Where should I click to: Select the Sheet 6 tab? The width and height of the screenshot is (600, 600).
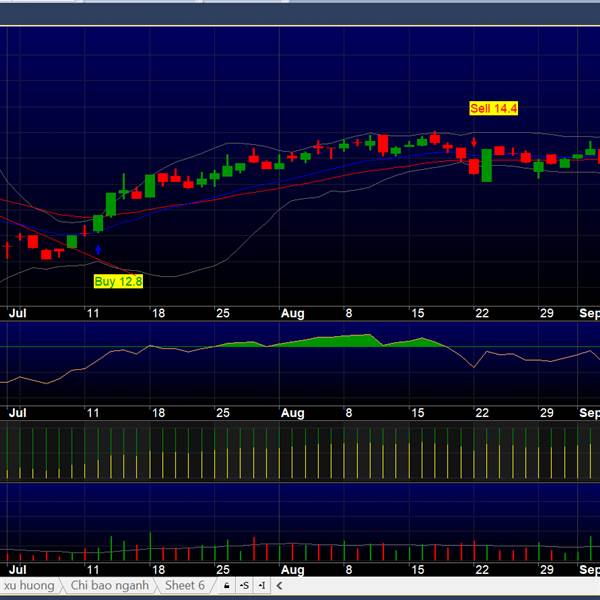point(185,585)
